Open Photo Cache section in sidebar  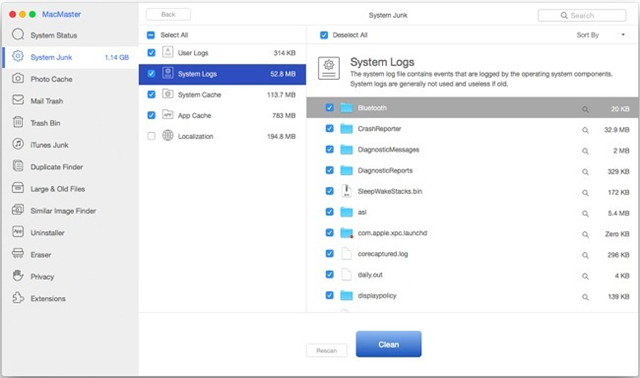click(70, 79)
